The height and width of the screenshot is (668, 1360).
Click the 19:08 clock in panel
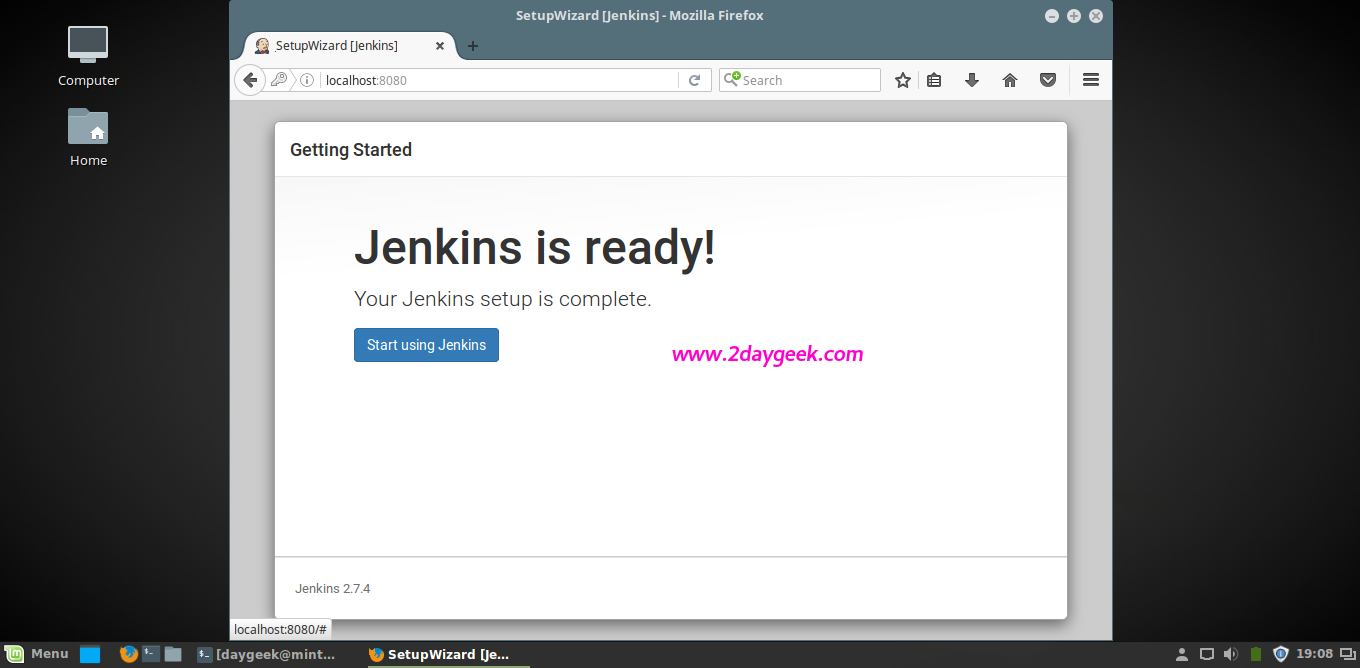point(1314,654)
